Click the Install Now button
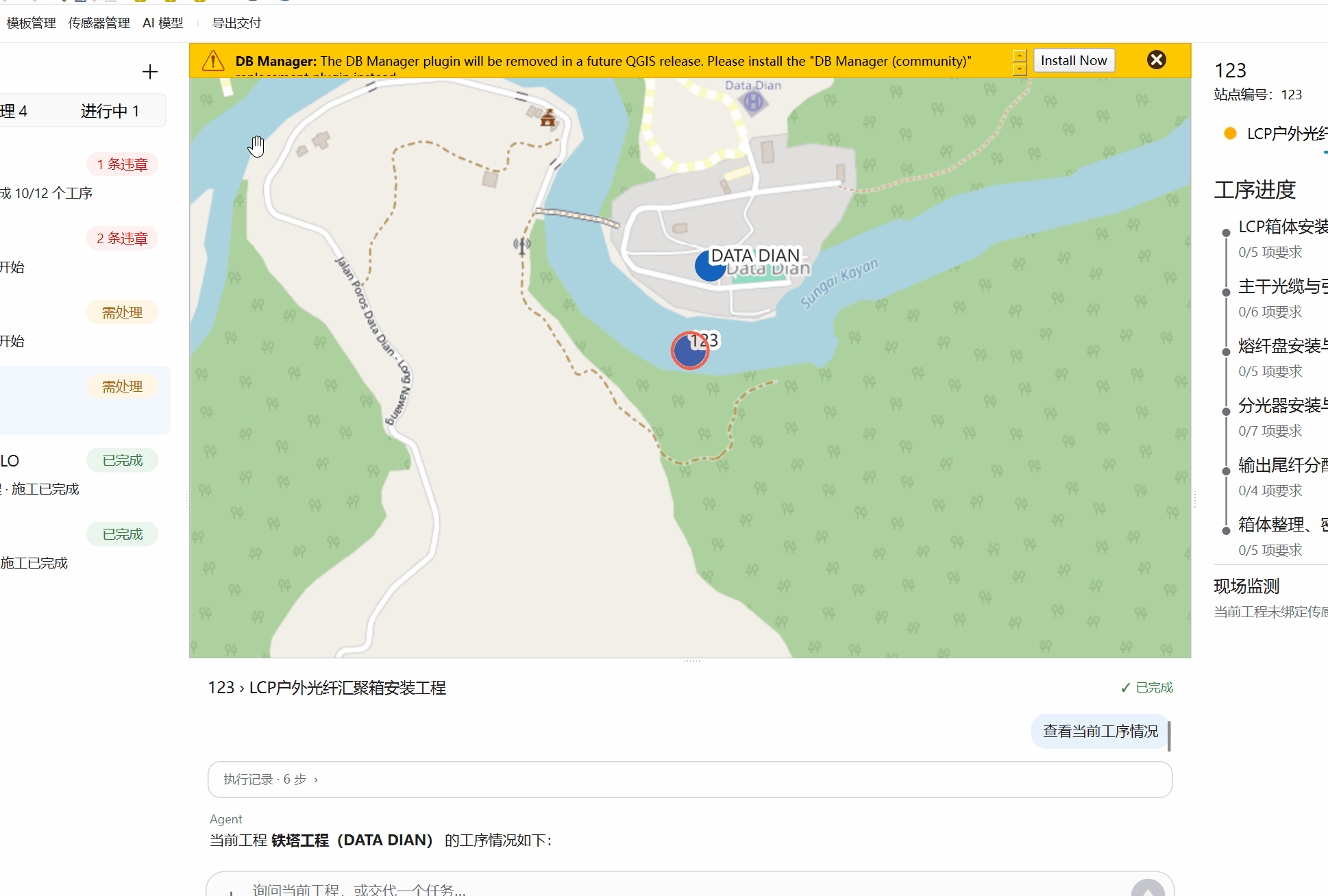The height and width of the screenshot is (896, 1328). pos(1074,60)
